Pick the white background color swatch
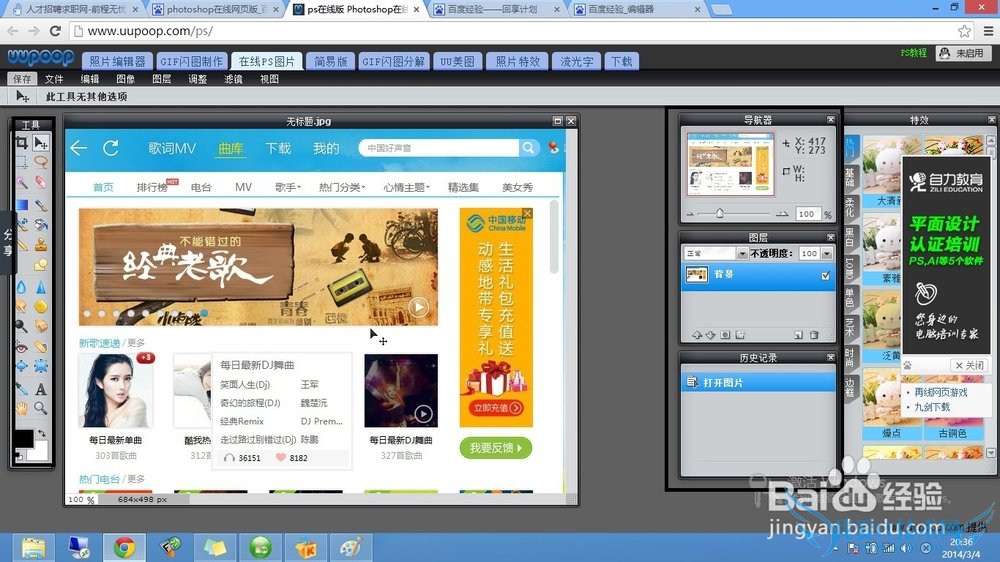 point(39,452)
